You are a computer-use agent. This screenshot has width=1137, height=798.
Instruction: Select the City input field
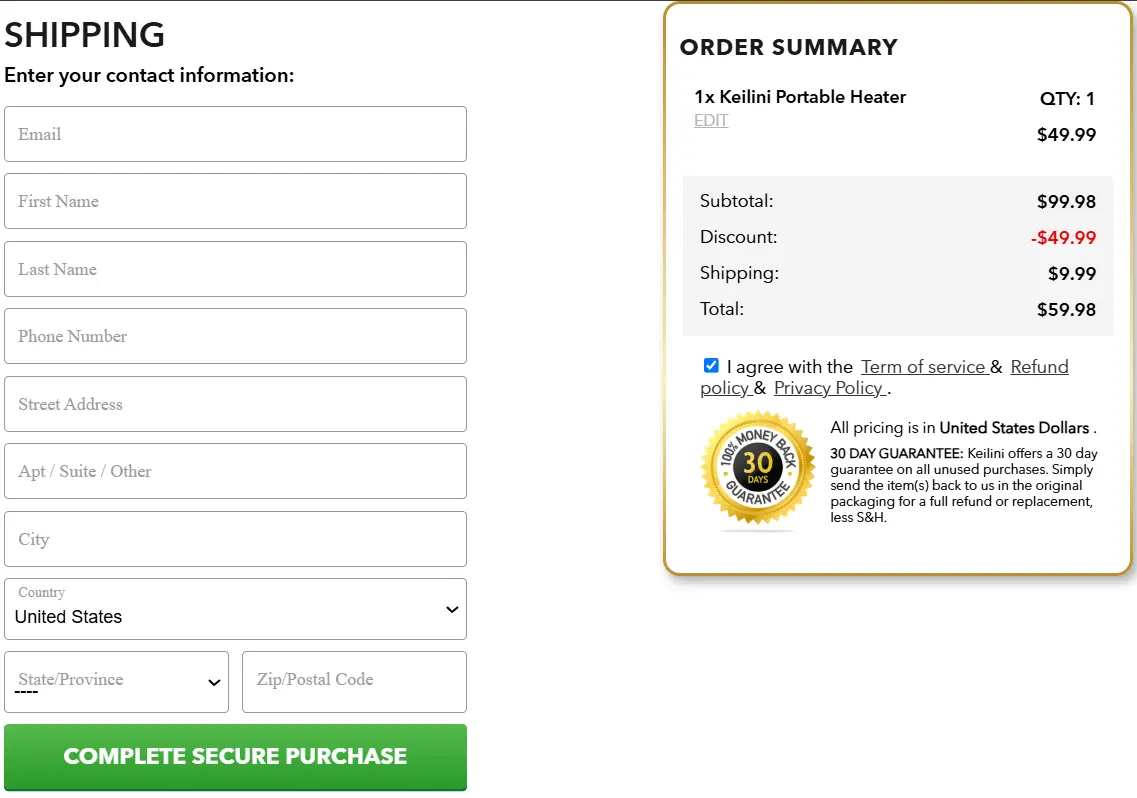tap(235, 539)
